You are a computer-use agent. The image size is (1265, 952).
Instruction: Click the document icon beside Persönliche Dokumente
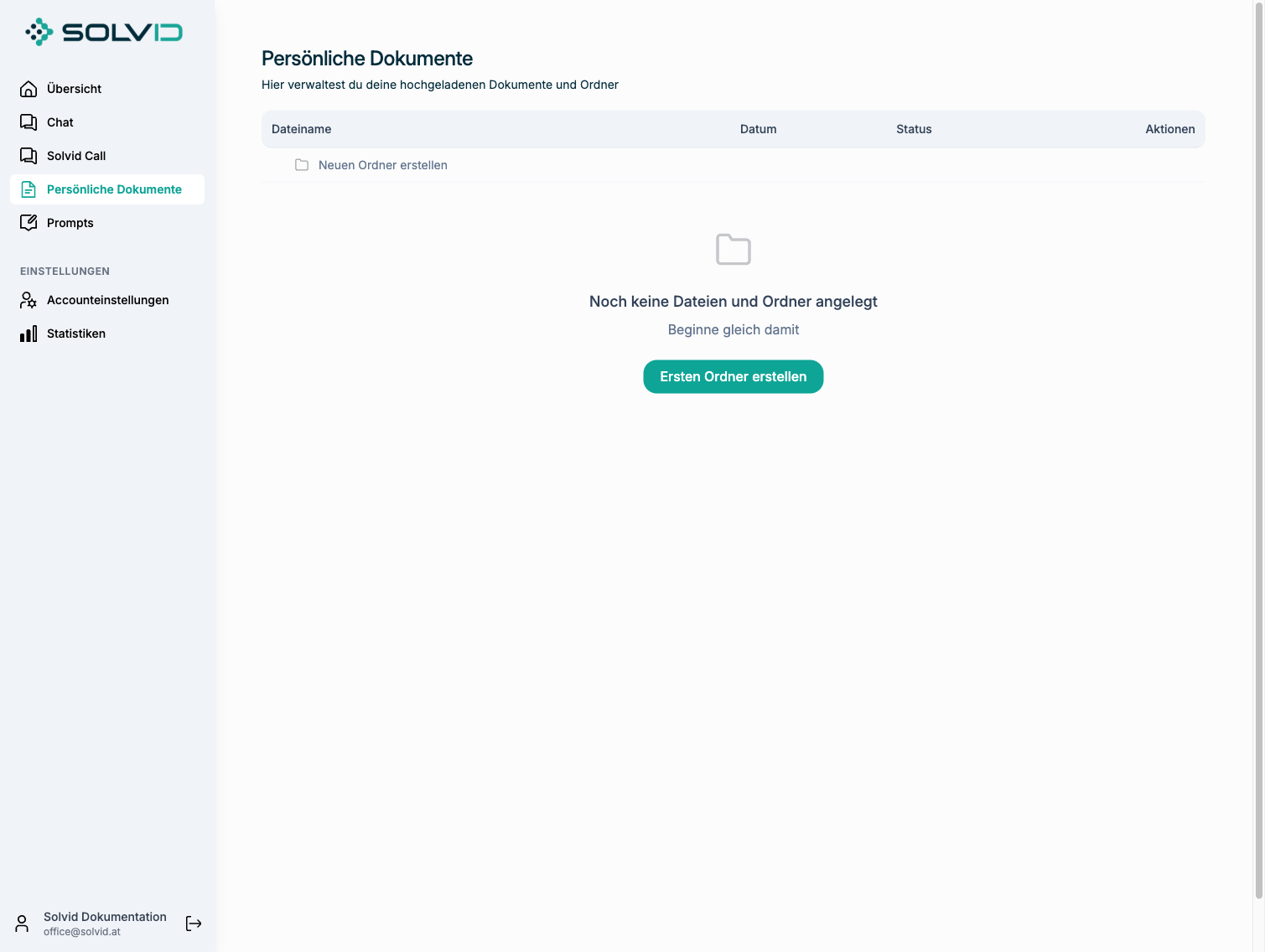pos(29,189)
